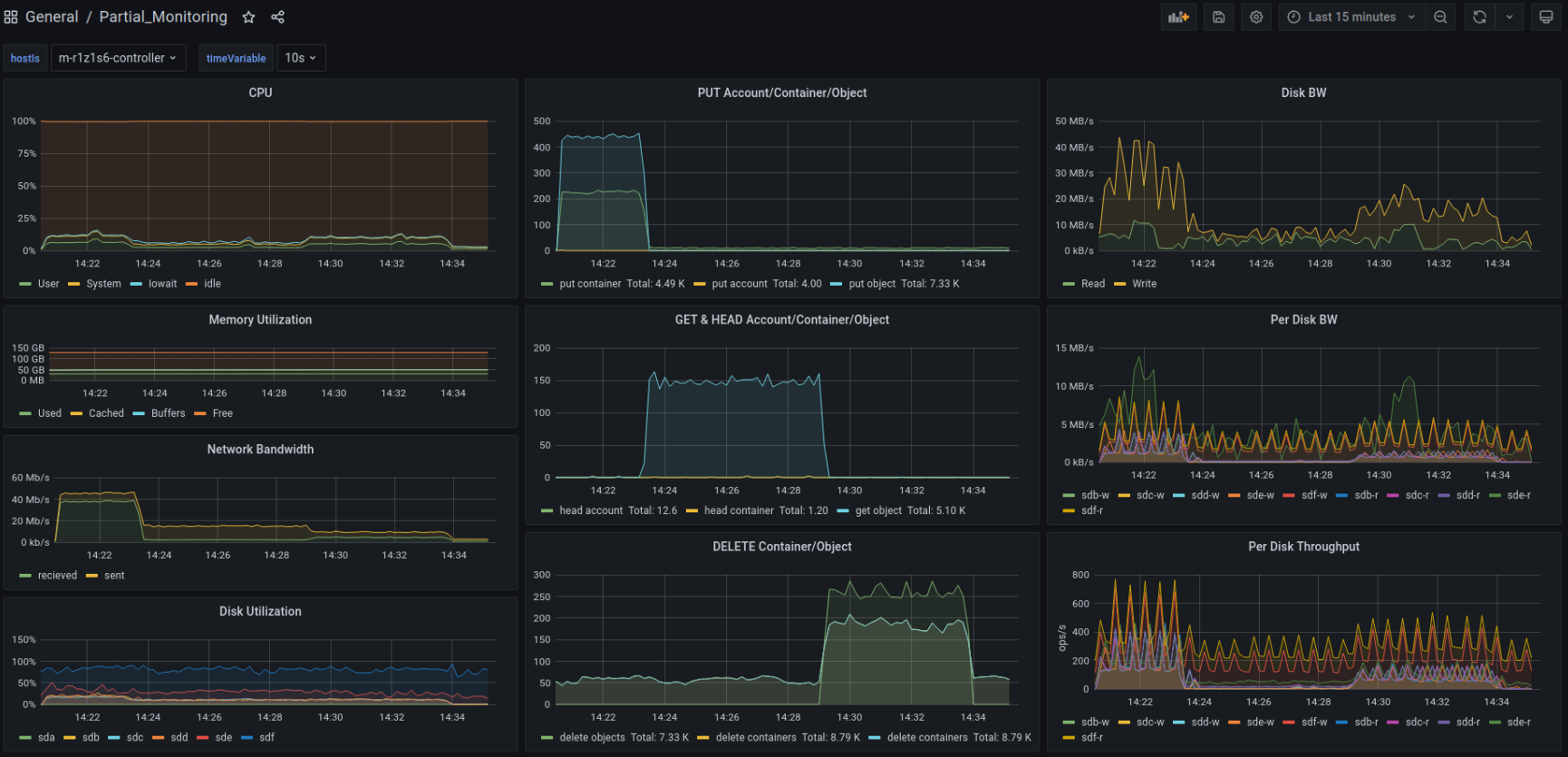Image resolution: width=1568 pixels, height=757 pixels.
Task: Open the Last 15 minutes time picker
Action: [1351, 17]
